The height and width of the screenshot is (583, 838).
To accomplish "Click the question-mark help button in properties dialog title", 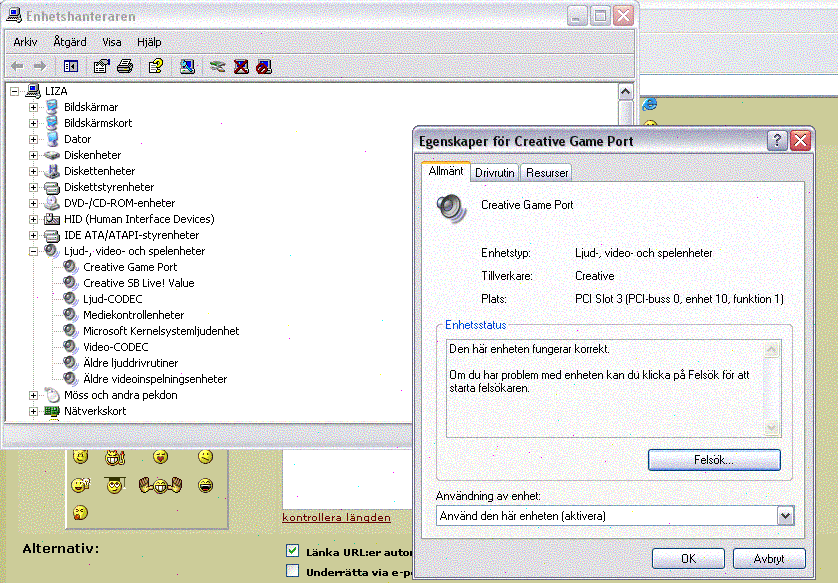I will coord(777,141).
